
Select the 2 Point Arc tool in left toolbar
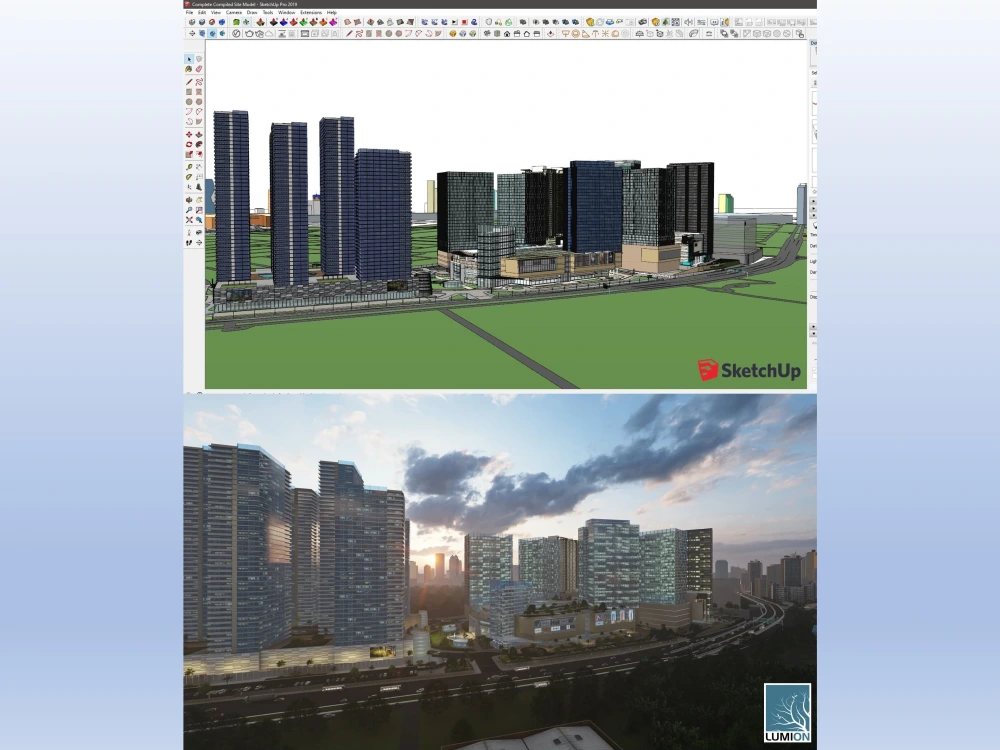click(199, 111)
